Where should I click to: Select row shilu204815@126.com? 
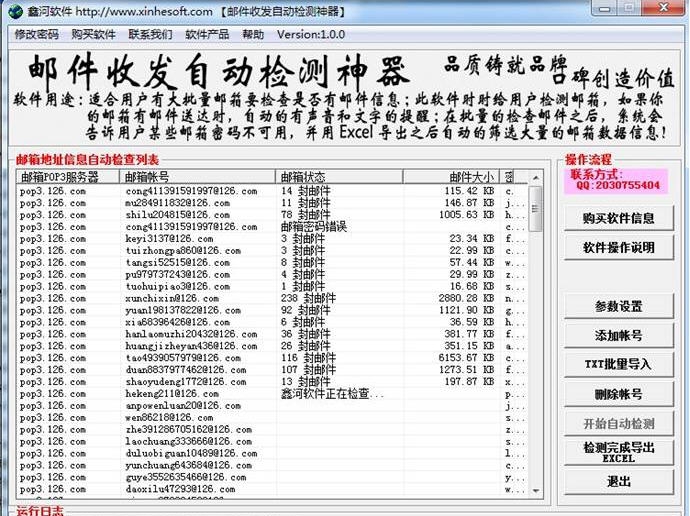tap(272, 215)
